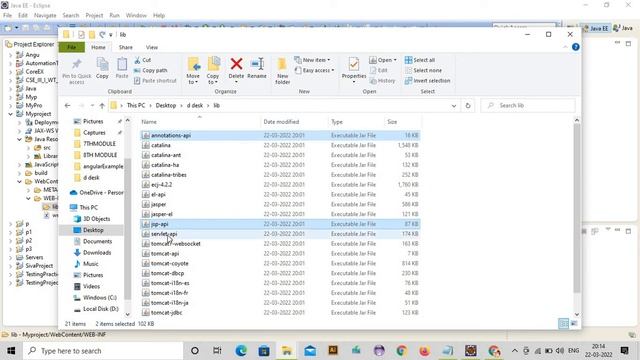Click the Search lib field
The image size is (640, 360).
[528, 105]
